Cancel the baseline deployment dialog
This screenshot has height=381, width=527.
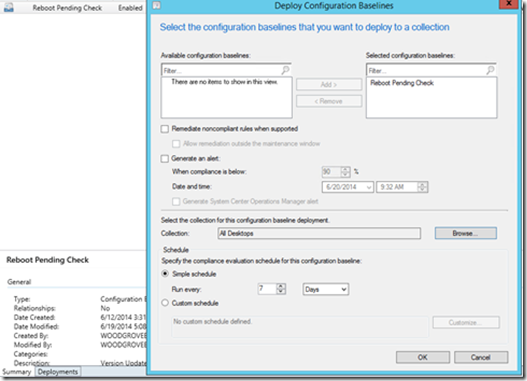coord(481,357)
